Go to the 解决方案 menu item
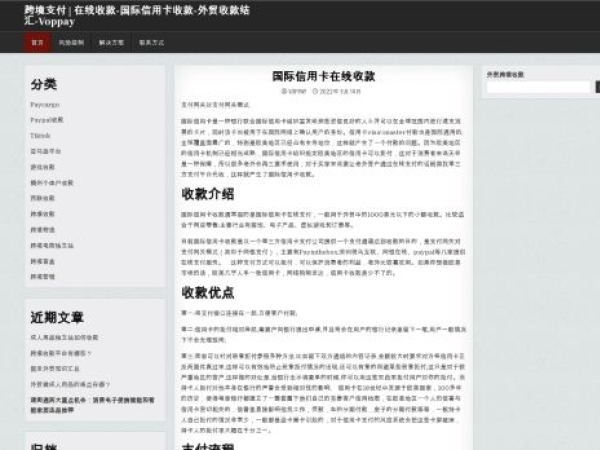 tap(112, 43)
